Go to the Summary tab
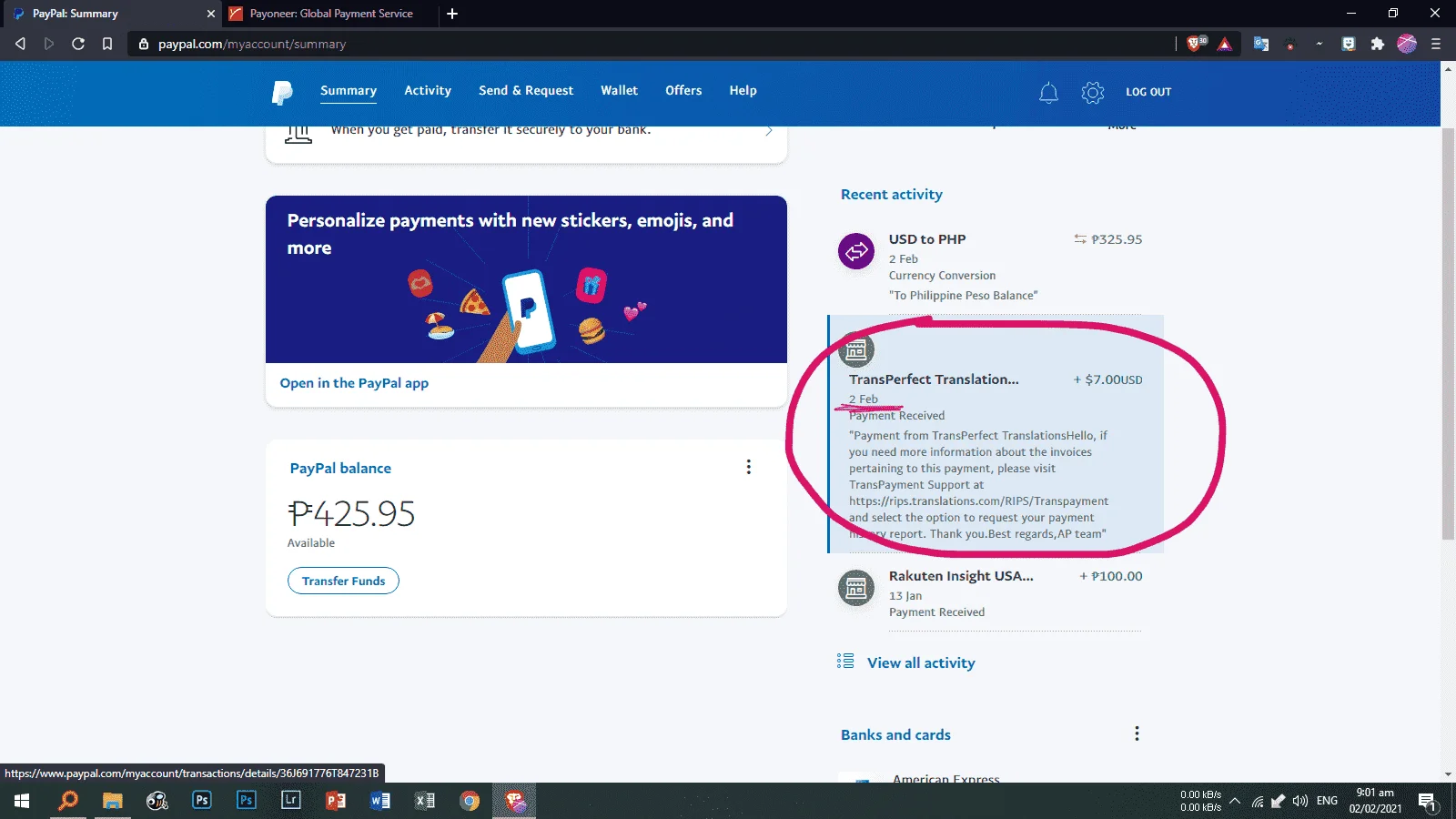 pos(349,90)
